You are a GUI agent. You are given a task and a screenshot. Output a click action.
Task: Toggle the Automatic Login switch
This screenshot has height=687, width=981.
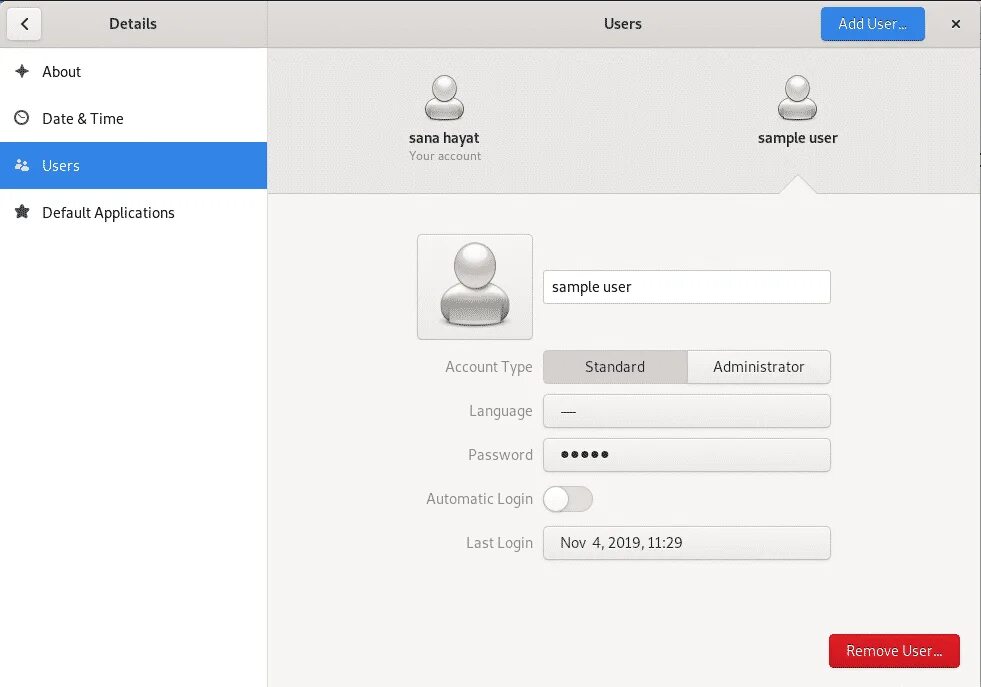[x=567, y=499]
